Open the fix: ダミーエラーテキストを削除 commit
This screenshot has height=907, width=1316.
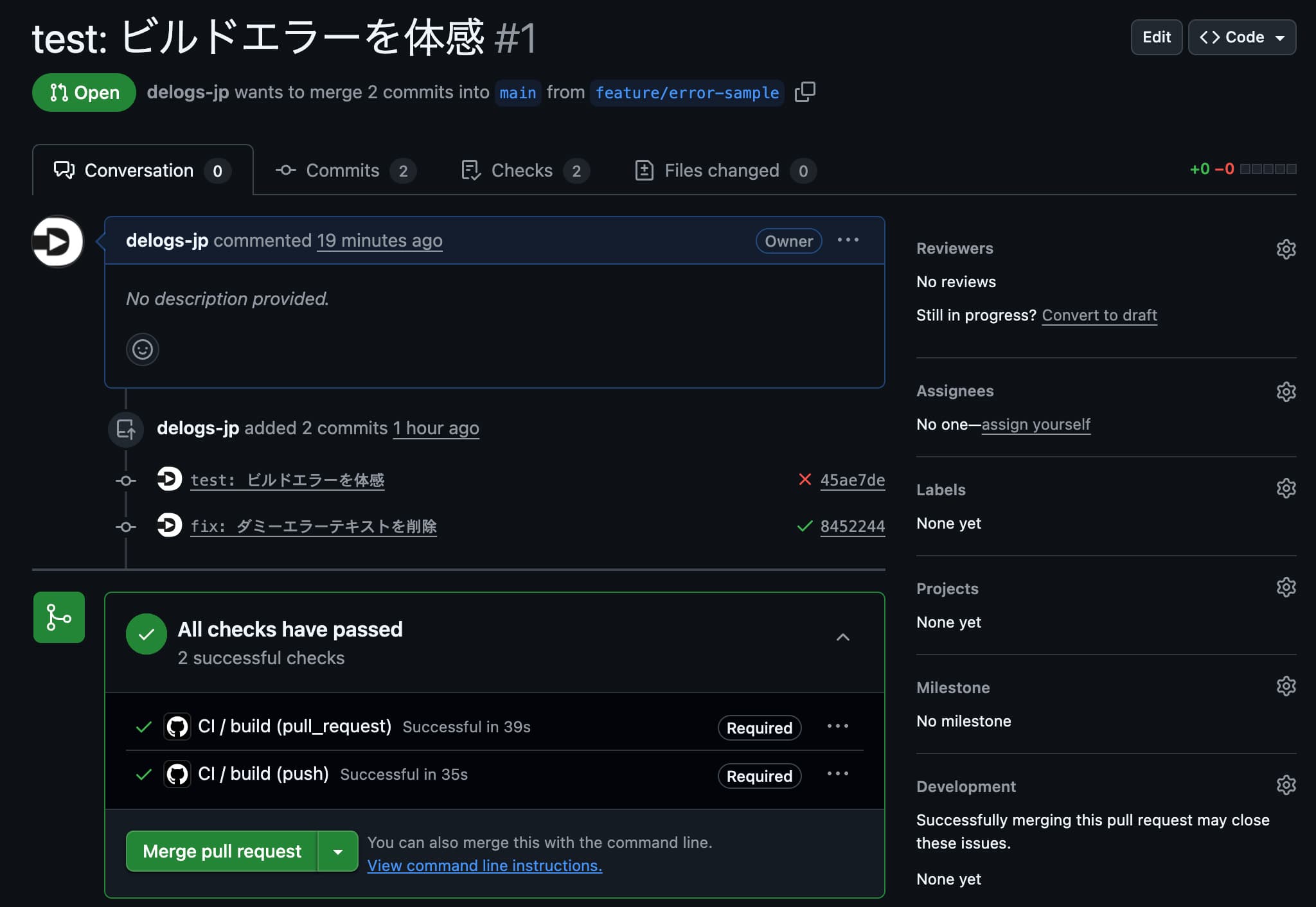point(314,526)
